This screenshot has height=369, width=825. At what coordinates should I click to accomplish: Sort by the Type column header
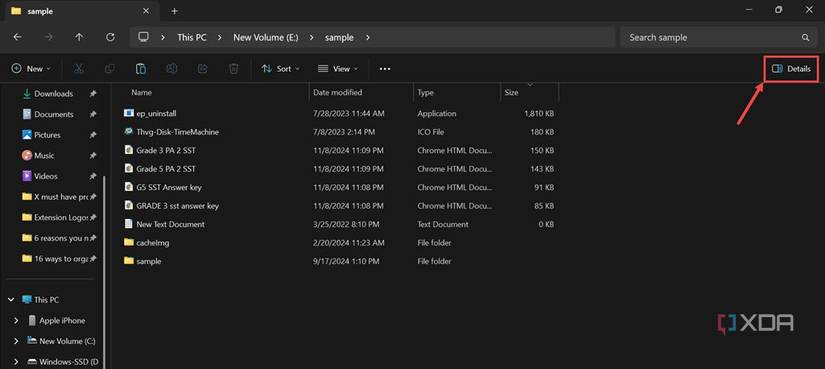tap(425, 92)
